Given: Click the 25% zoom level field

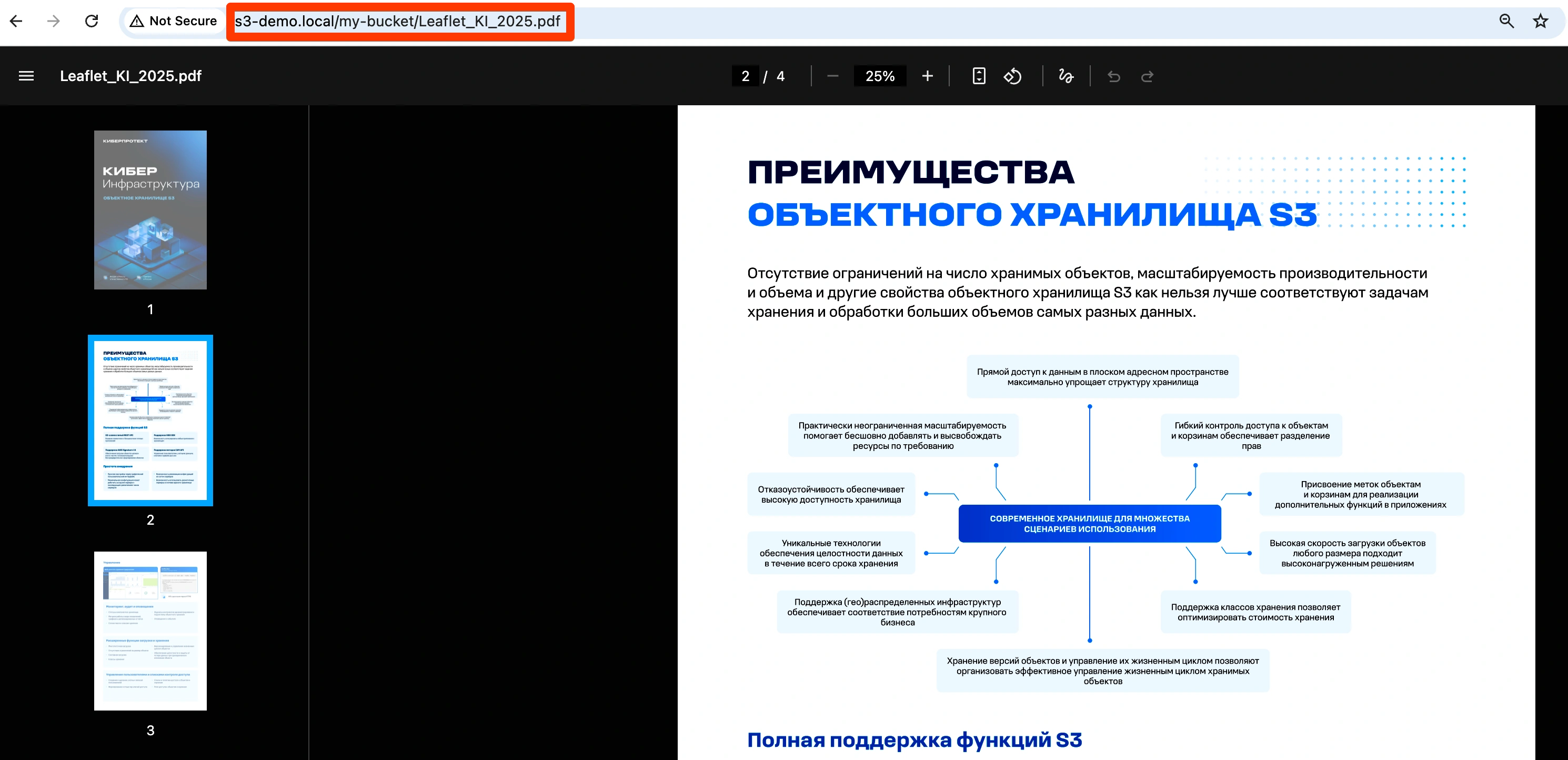Looking at the screenshot, I should [x=880, y=75].
